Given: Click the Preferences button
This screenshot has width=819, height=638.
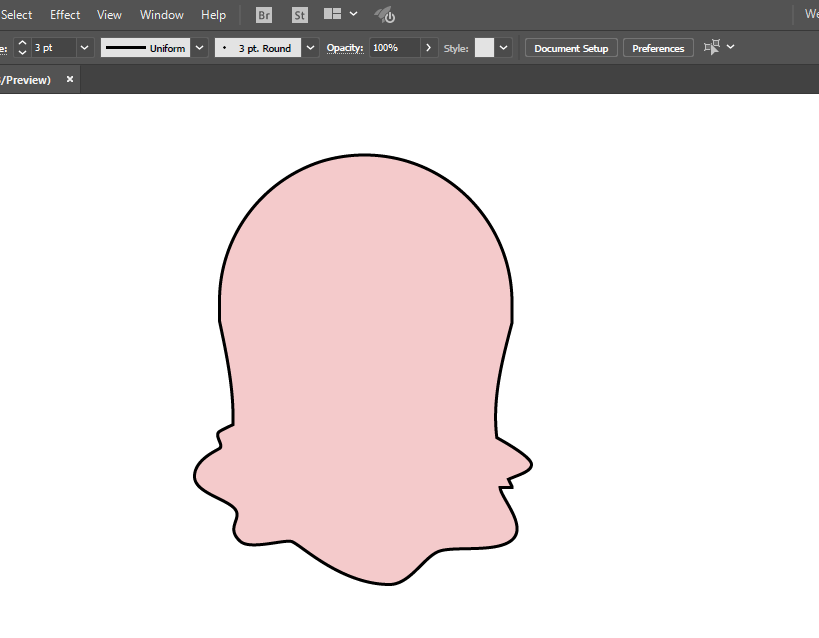Looking at the screenshot, I should [x=658, y=48].
